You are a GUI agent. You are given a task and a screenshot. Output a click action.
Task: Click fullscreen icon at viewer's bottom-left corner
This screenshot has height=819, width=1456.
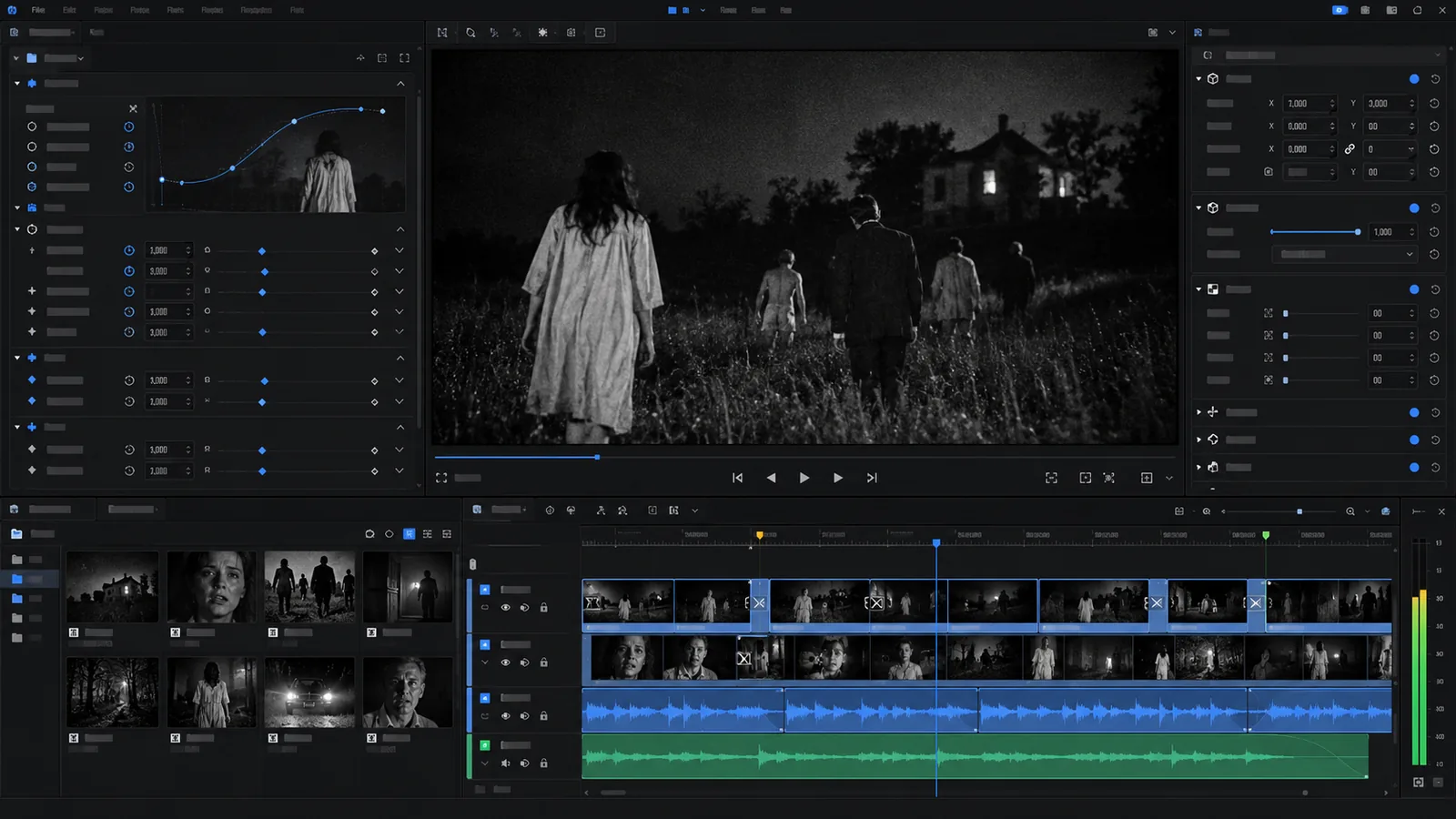441,478
